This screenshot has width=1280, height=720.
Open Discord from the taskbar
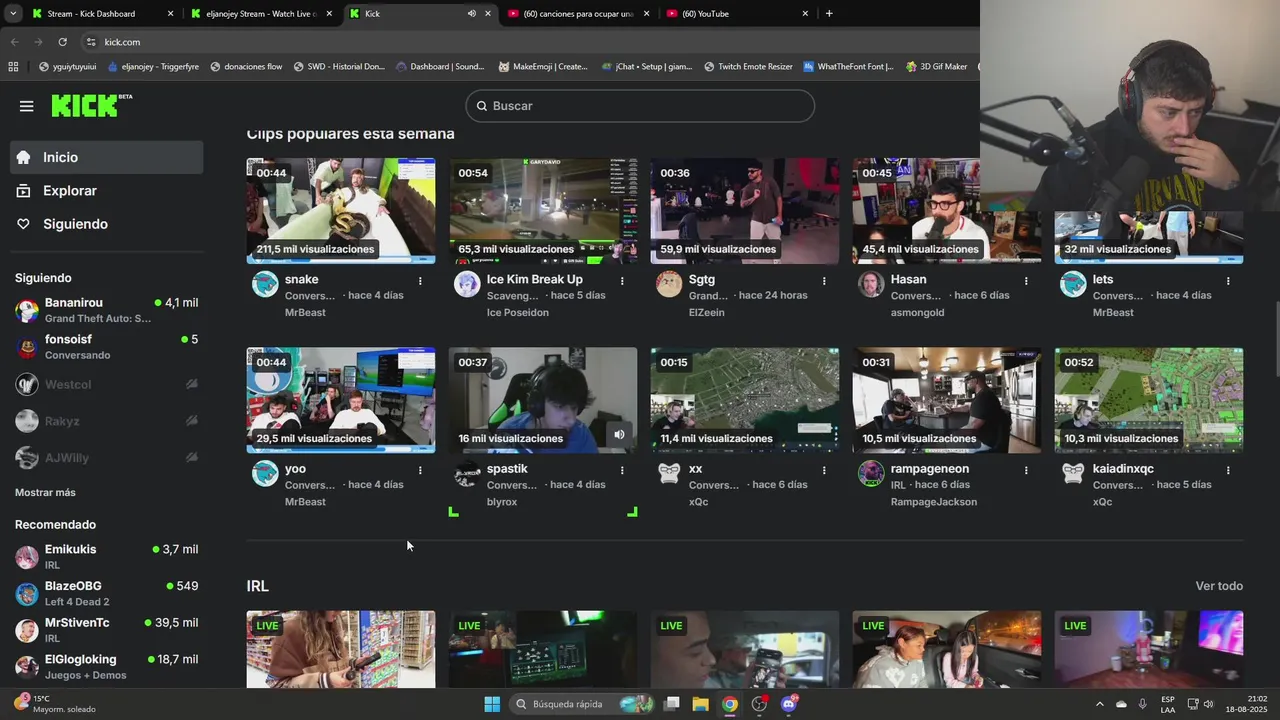point(789,704)
